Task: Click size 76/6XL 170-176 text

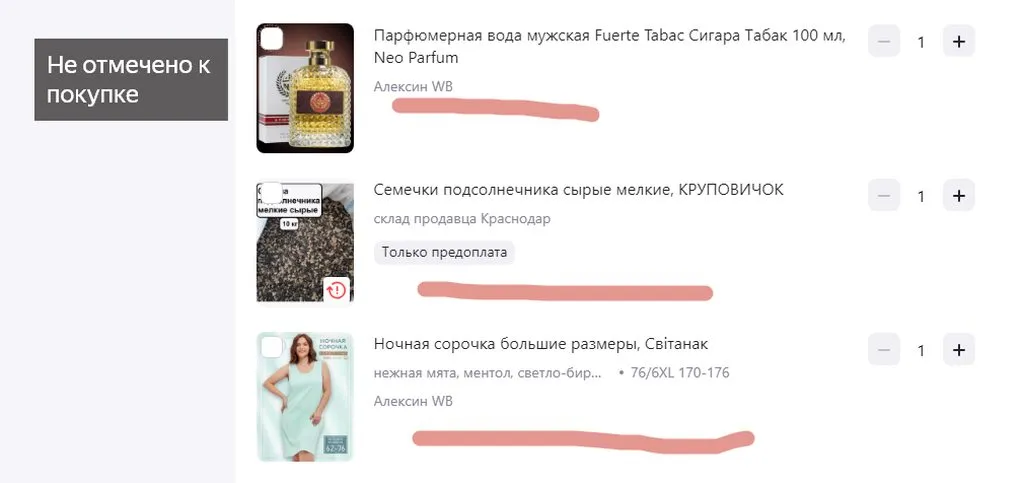Action: tap(680, 373)
